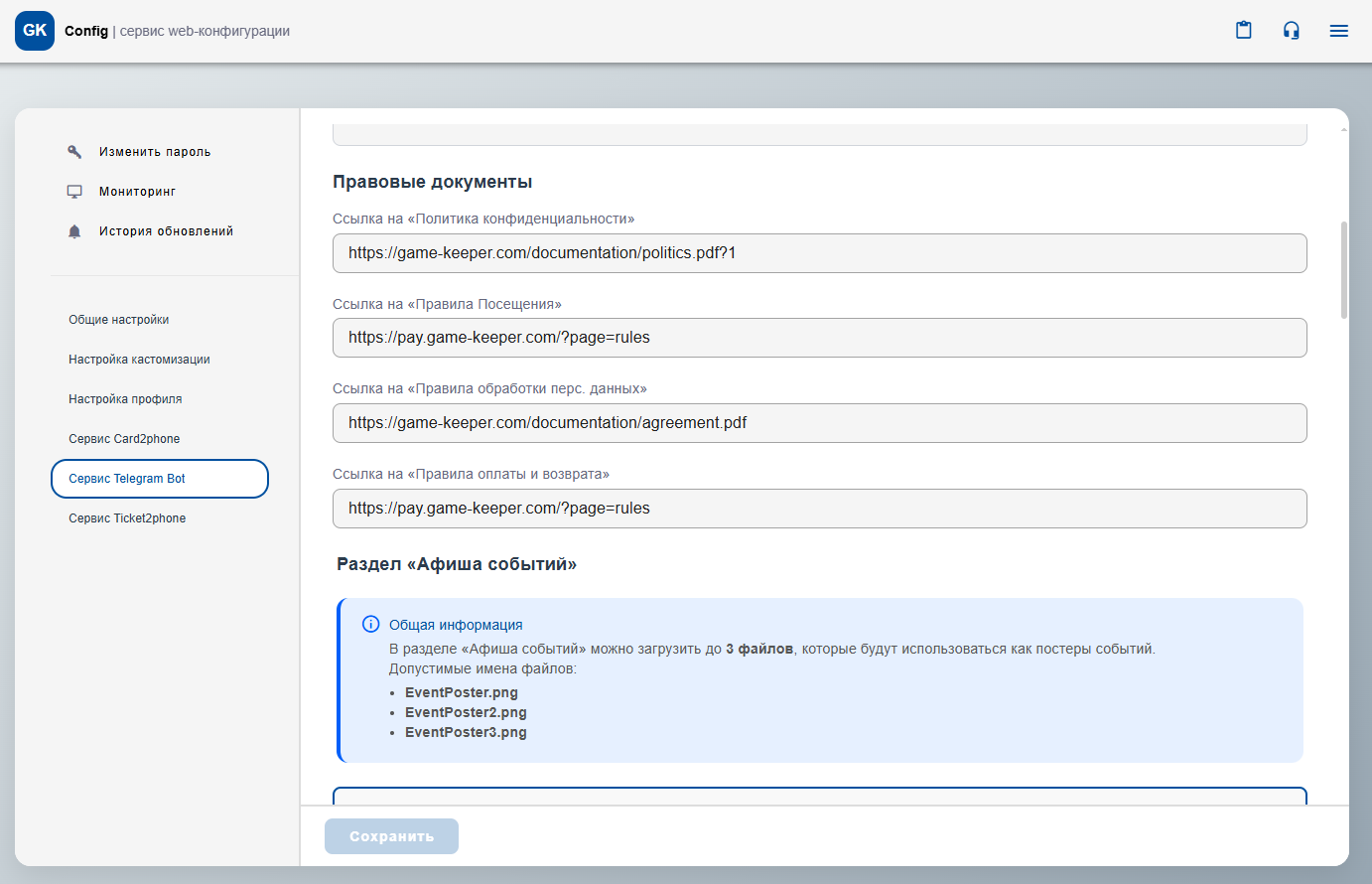Click the vertical scrollbar thumb
1372x884 pixels.
1344,269
